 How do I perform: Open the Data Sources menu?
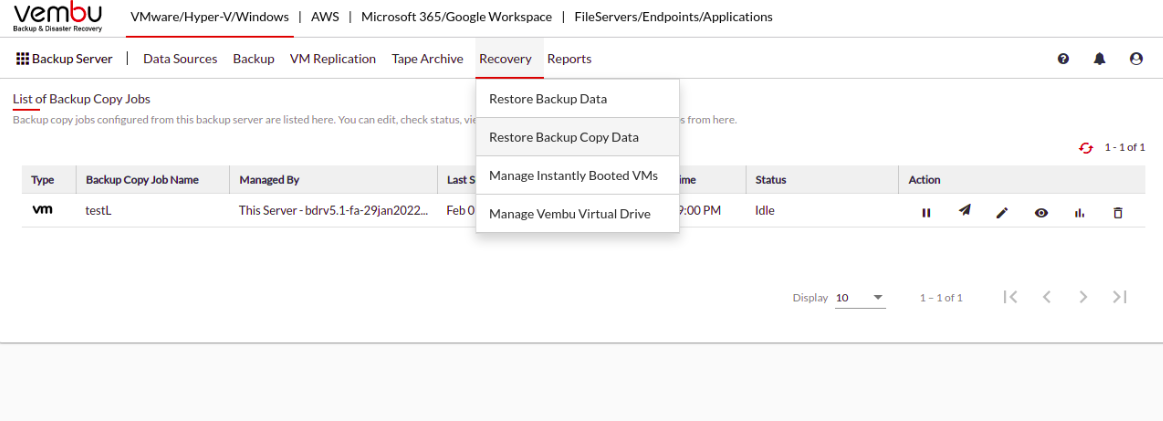(180, 59)
